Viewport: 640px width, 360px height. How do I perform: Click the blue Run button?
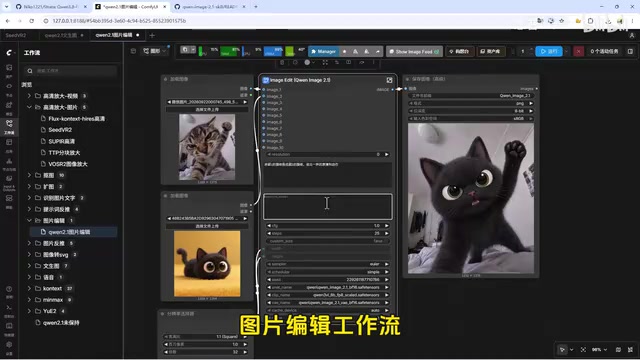549,51
